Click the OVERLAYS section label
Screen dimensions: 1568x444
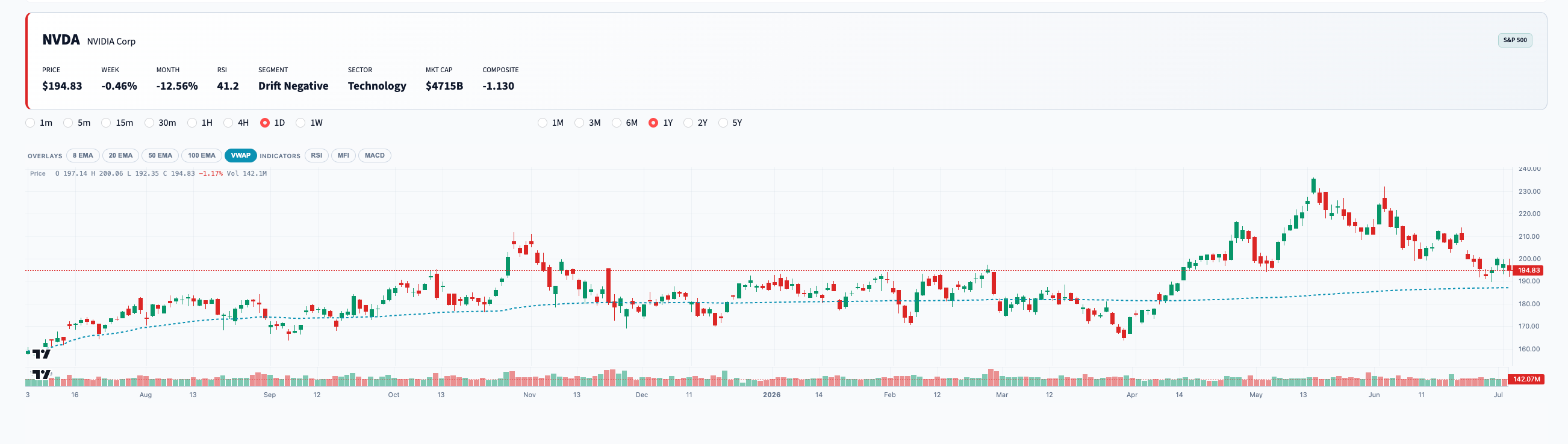pyautogui.click(x=45, y=156)
